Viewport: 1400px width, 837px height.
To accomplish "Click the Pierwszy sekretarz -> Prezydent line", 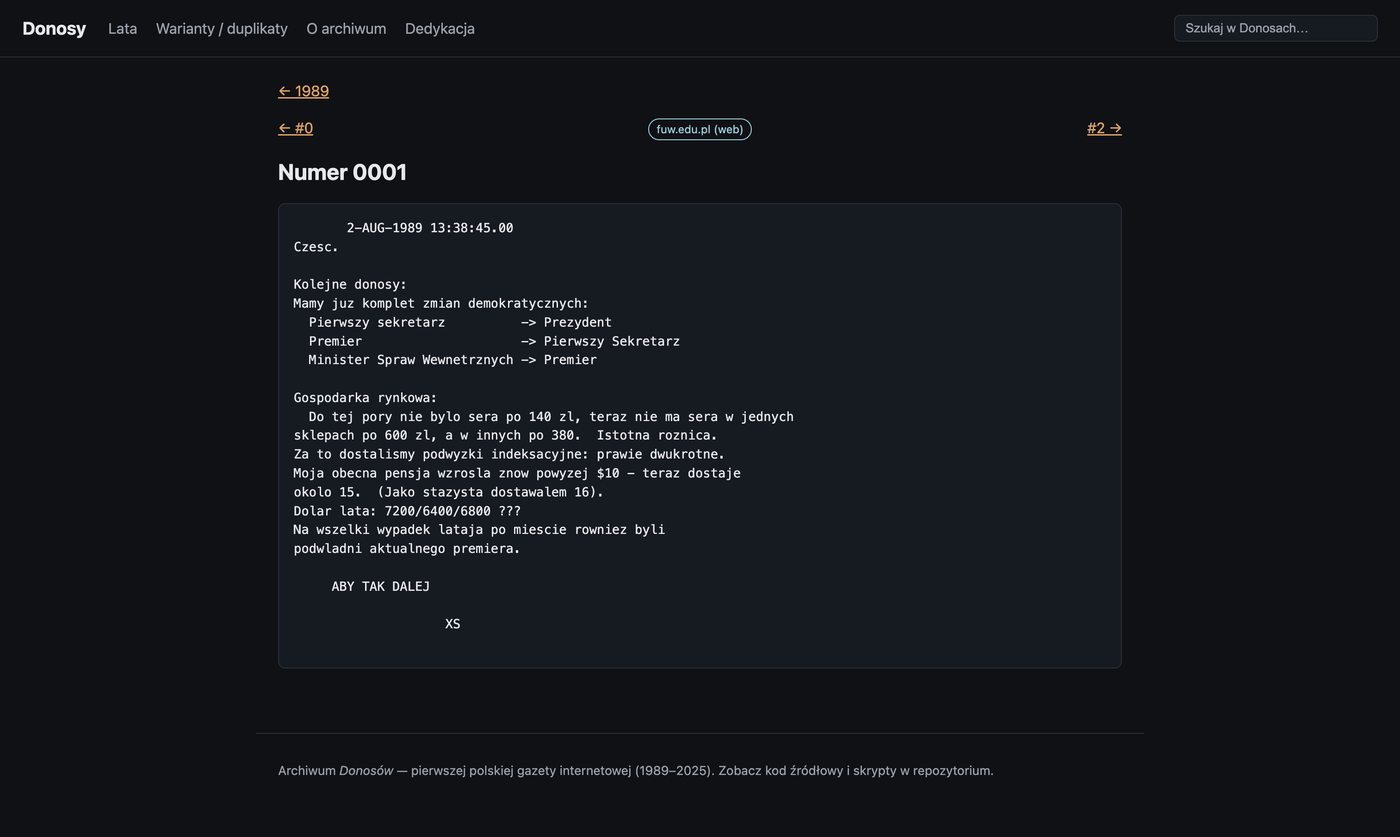I will point(460,323).
